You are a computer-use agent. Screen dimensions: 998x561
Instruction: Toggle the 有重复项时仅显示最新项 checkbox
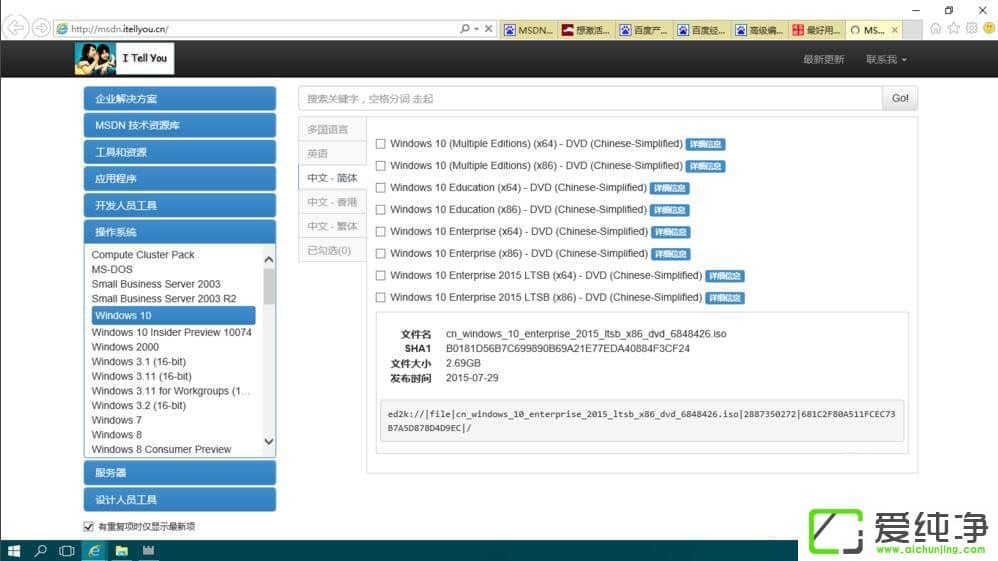coord(88,526)
